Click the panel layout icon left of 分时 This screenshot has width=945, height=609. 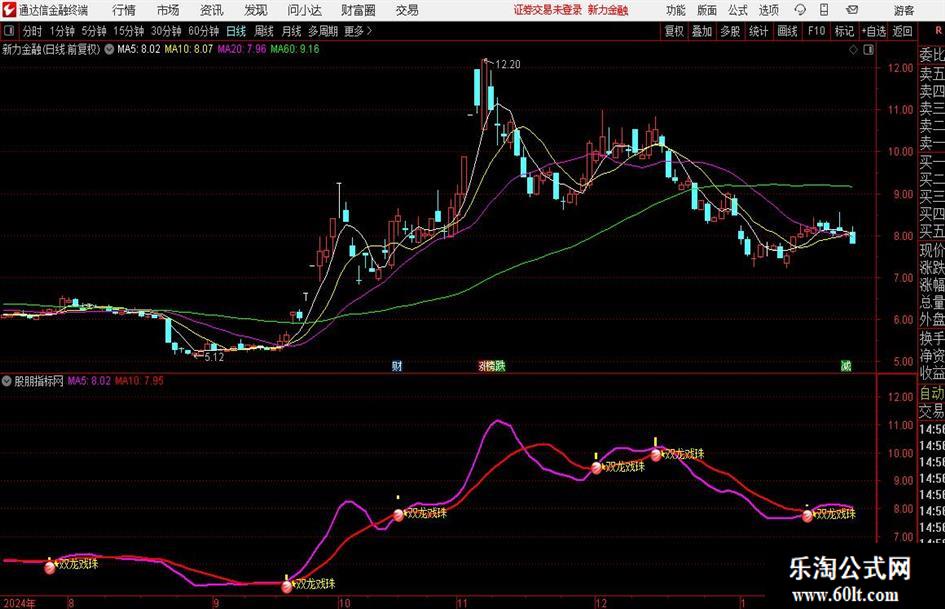click(x=9, y=31)
